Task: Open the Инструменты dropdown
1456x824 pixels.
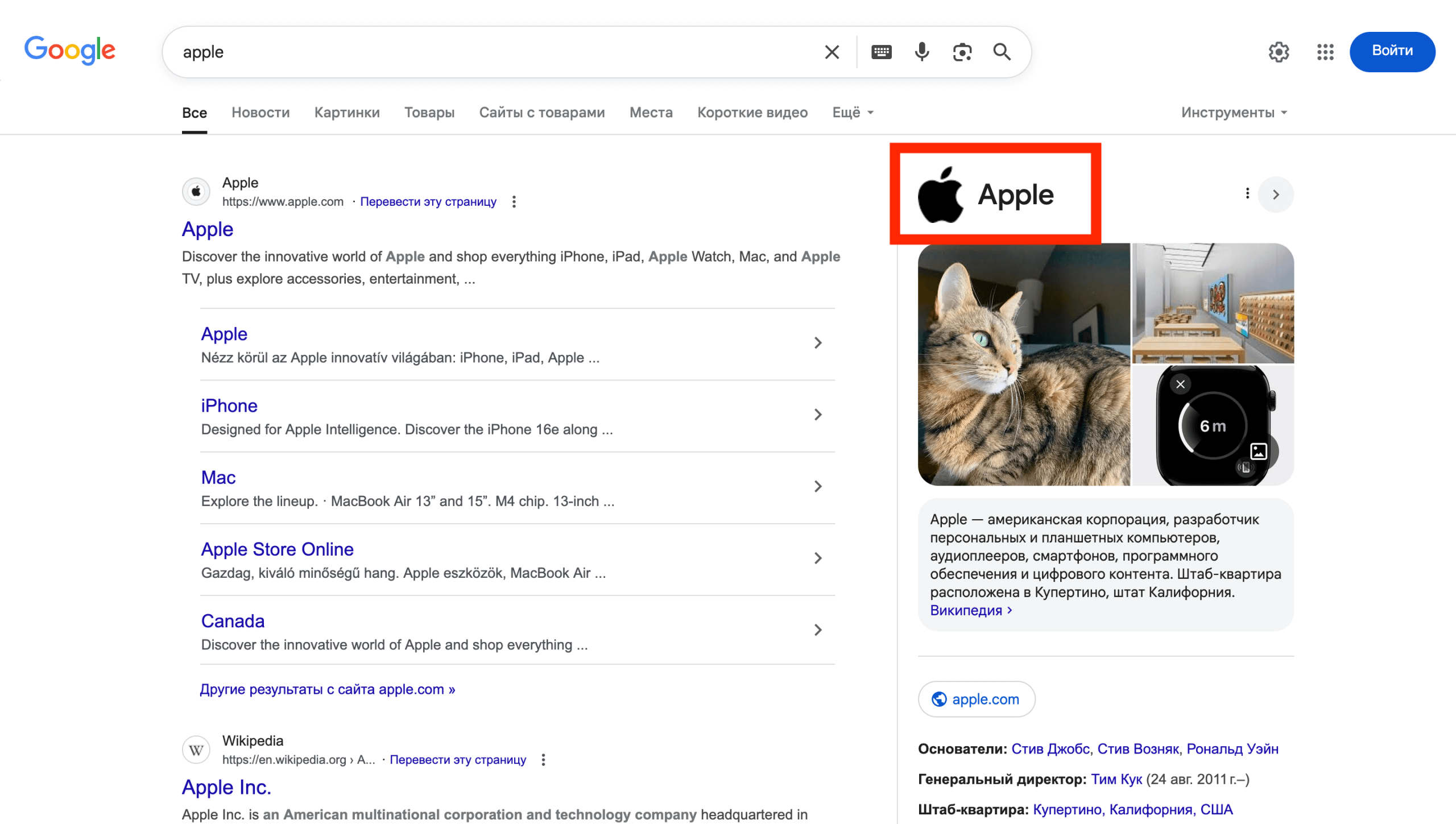Action: pos(1234,113)
